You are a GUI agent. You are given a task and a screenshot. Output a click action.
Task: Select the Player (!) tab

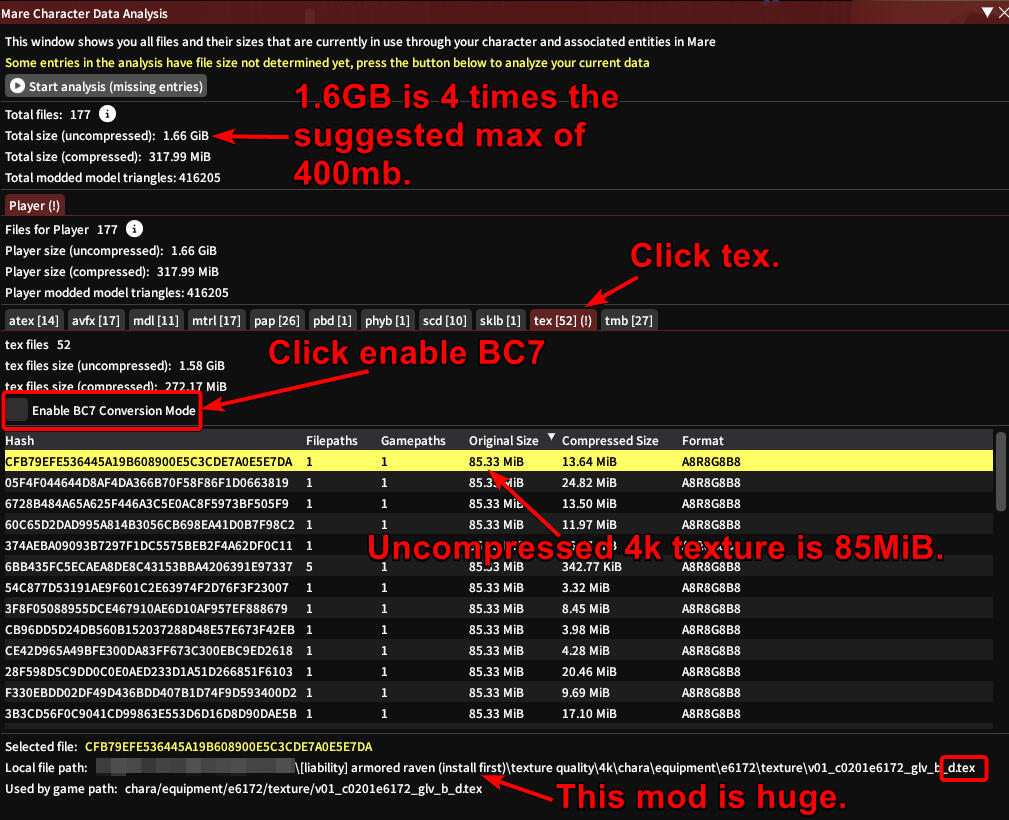pos(35,205)
